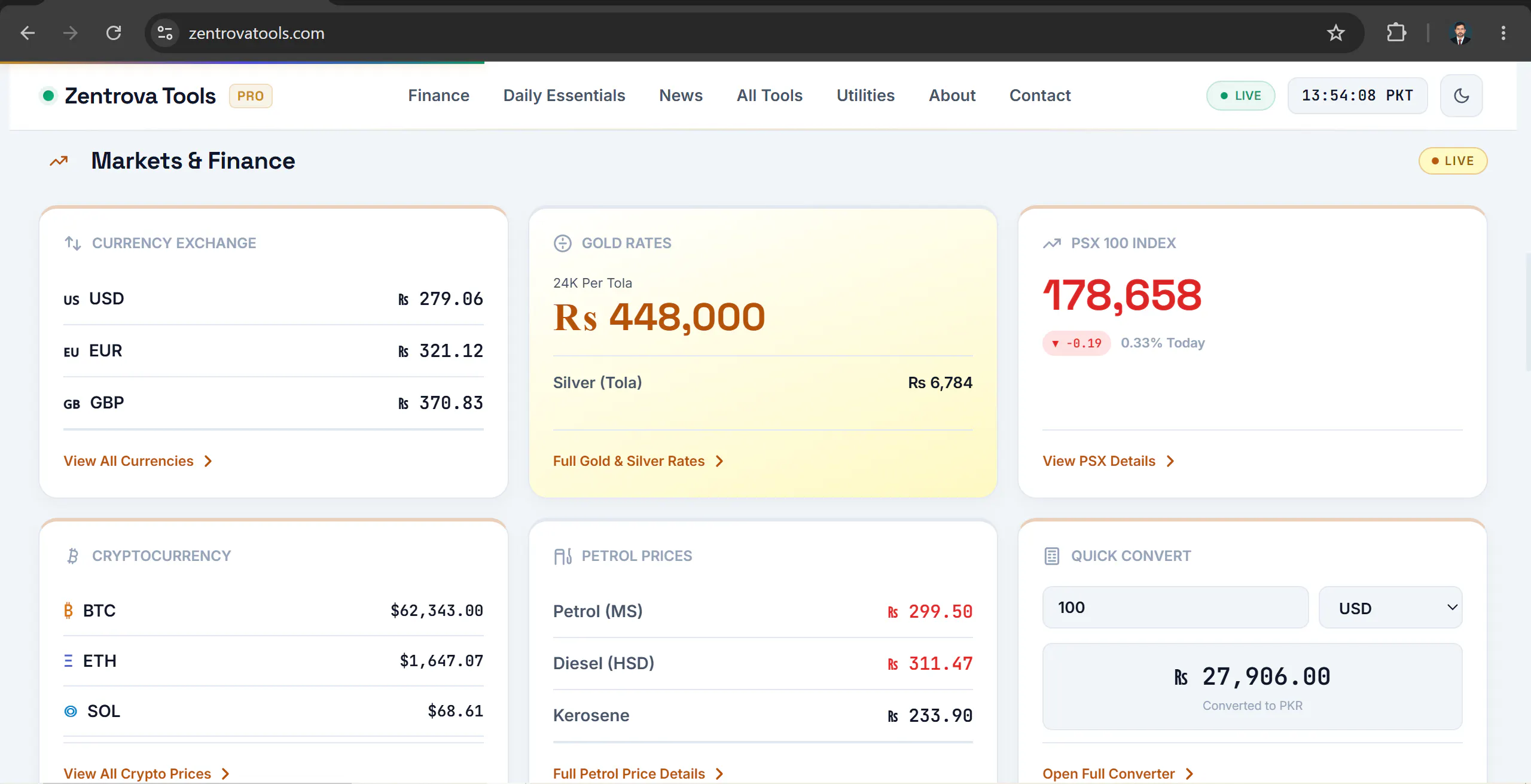Open the browser extensions puzzle icon
1531x784 pixels.
(x=1396, y=33)
